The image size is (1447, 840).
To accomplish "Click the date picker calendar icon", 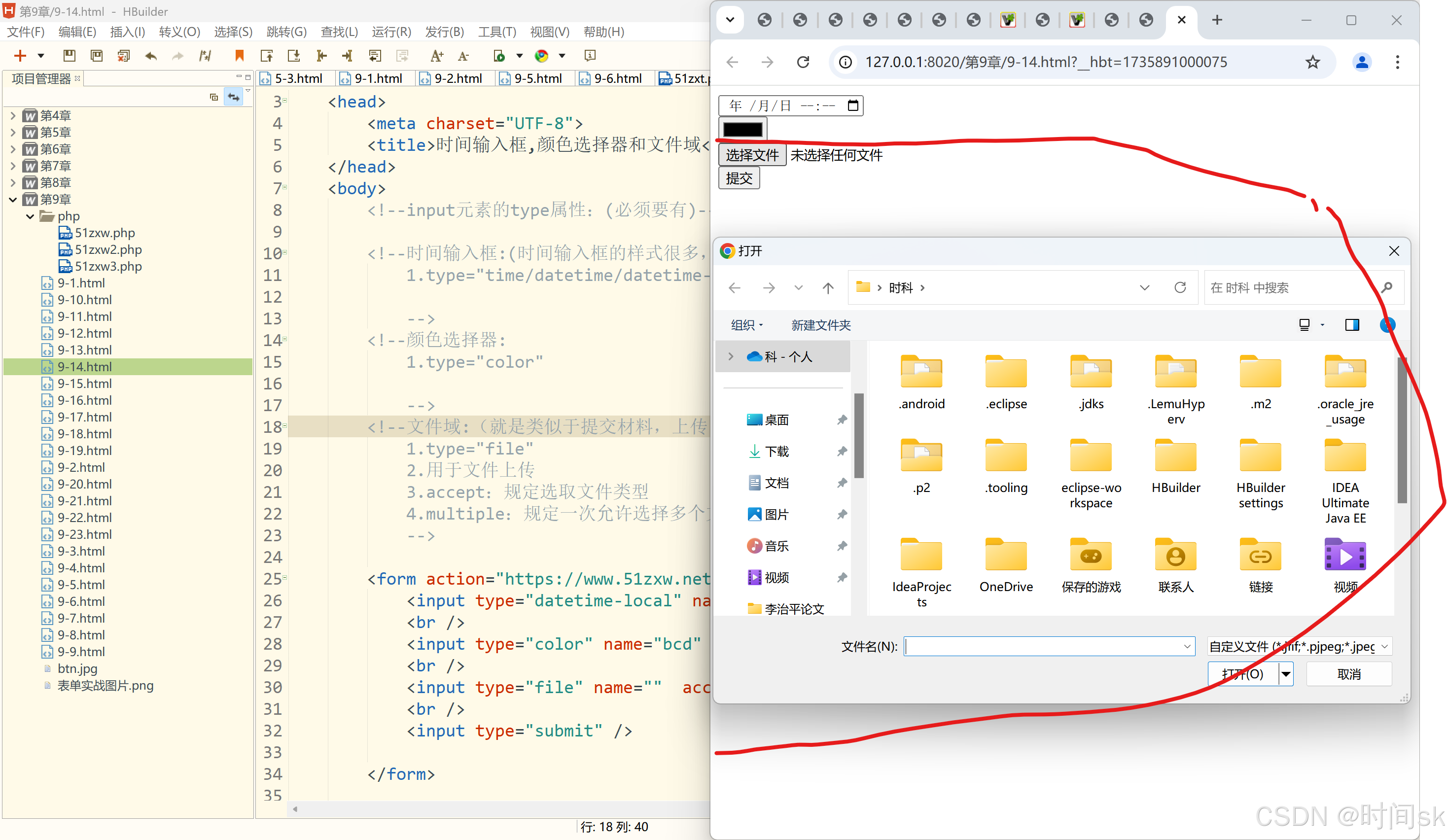I will point(853,105).
